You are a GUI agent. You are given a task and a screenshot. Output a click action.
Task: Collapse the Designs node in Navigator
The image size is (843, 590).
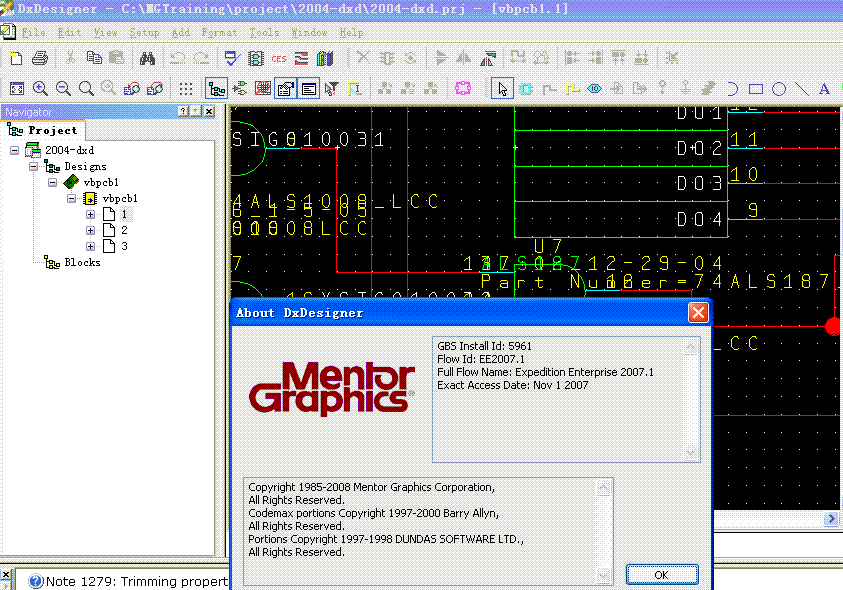coord(34,167)
